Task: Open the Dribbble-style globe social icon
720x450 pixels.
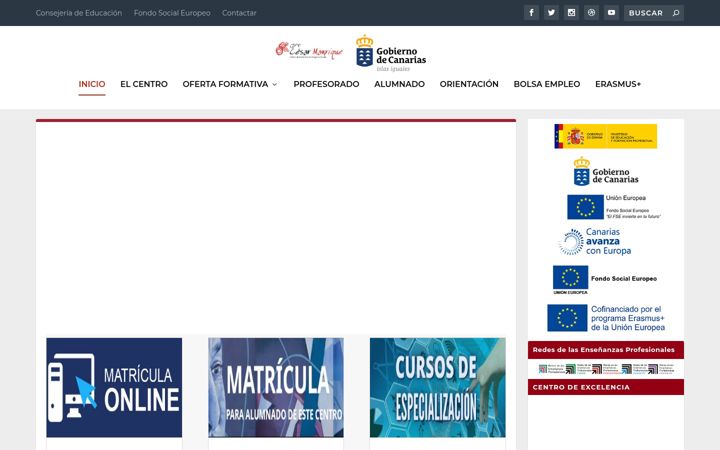Action: click(x=591, y=13)
